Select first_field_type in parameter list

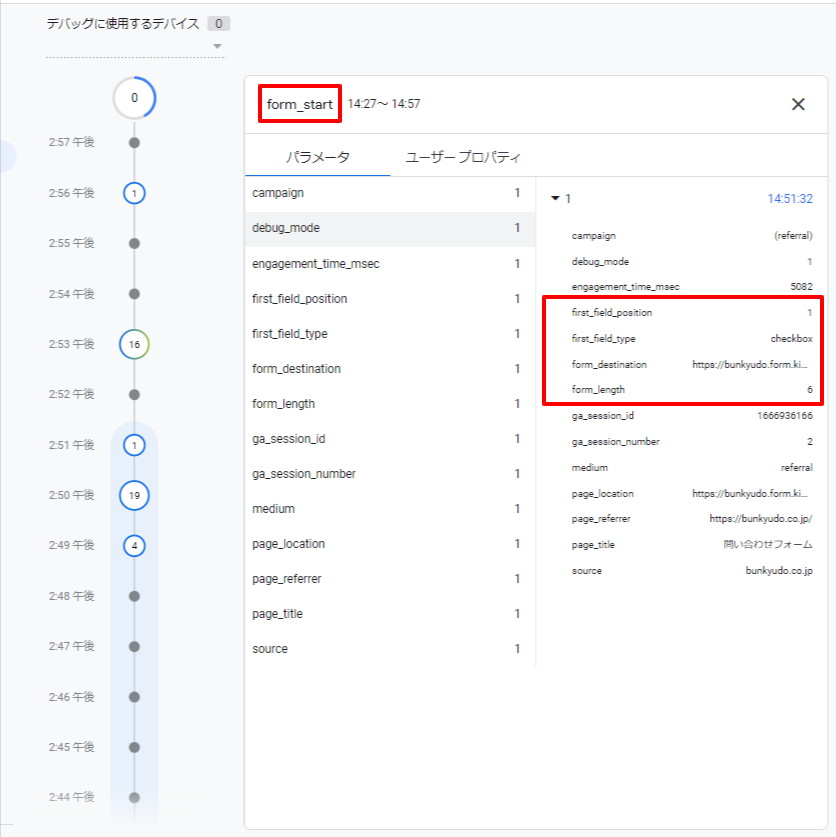[390, 334]
